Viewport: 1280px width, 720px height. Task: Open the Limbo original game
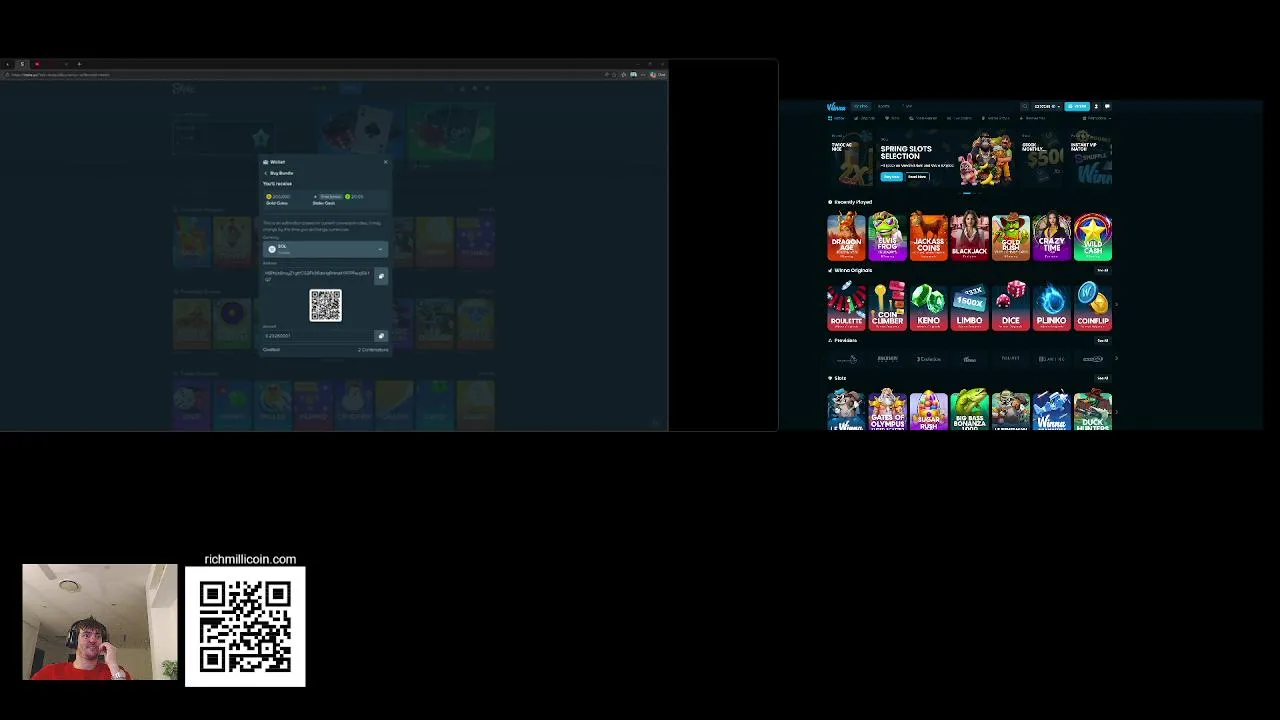969,305
